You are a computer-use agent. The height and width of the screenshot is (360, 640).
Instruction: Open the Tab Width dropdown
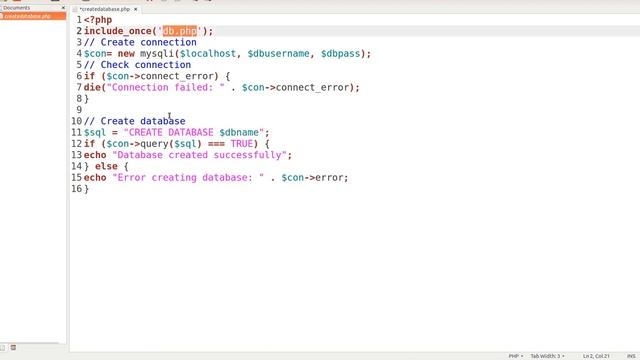pyautogui.click(x=547, y=356)
